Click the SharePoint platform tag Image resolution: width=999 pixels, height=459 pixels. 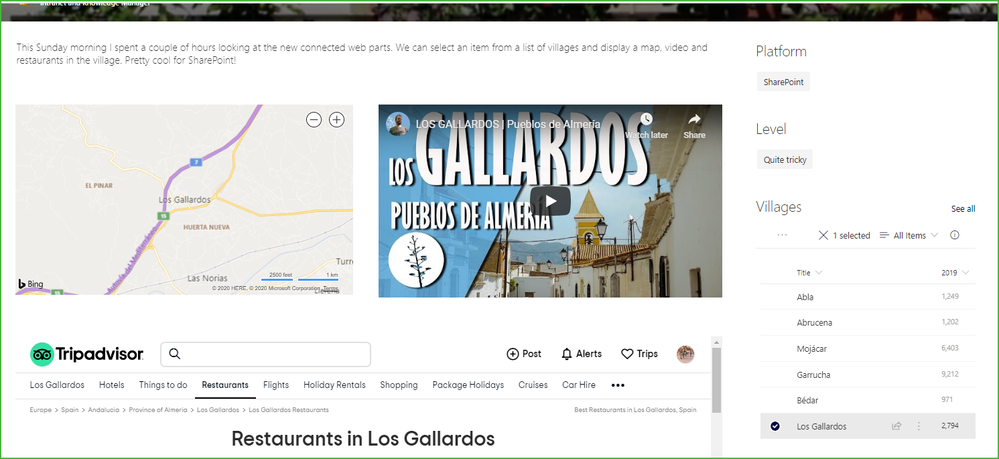pyautogui.click(x=783, y=82)
